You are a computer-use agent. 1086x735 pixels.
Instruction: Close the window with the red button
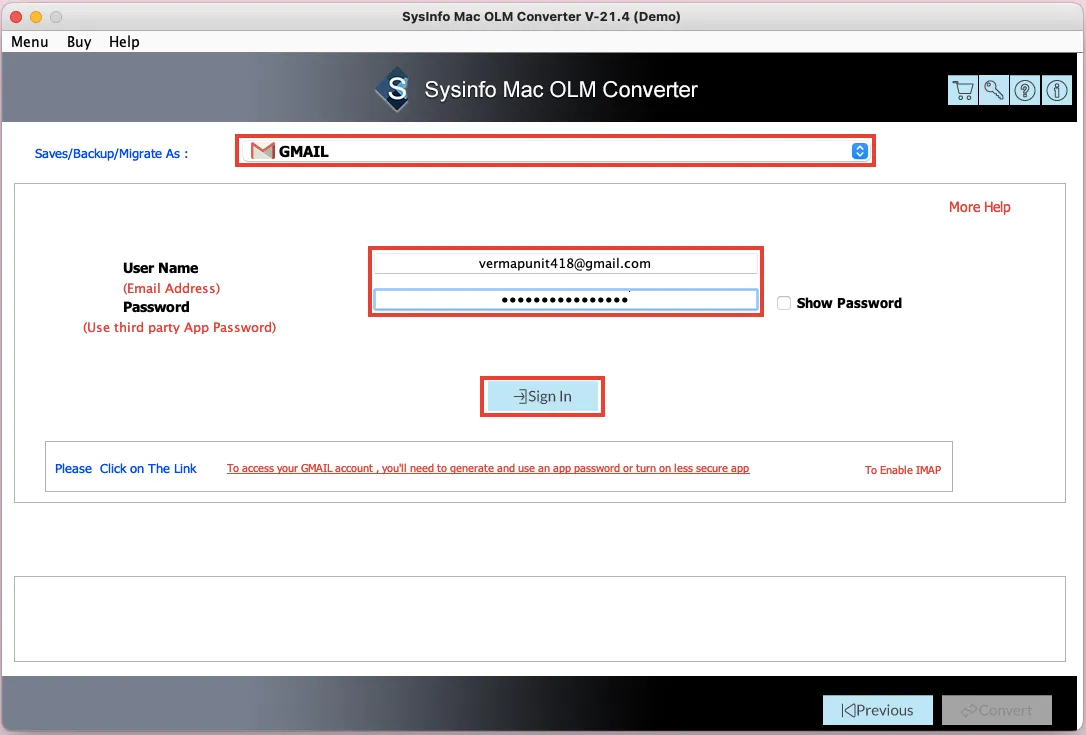[16, 17]
